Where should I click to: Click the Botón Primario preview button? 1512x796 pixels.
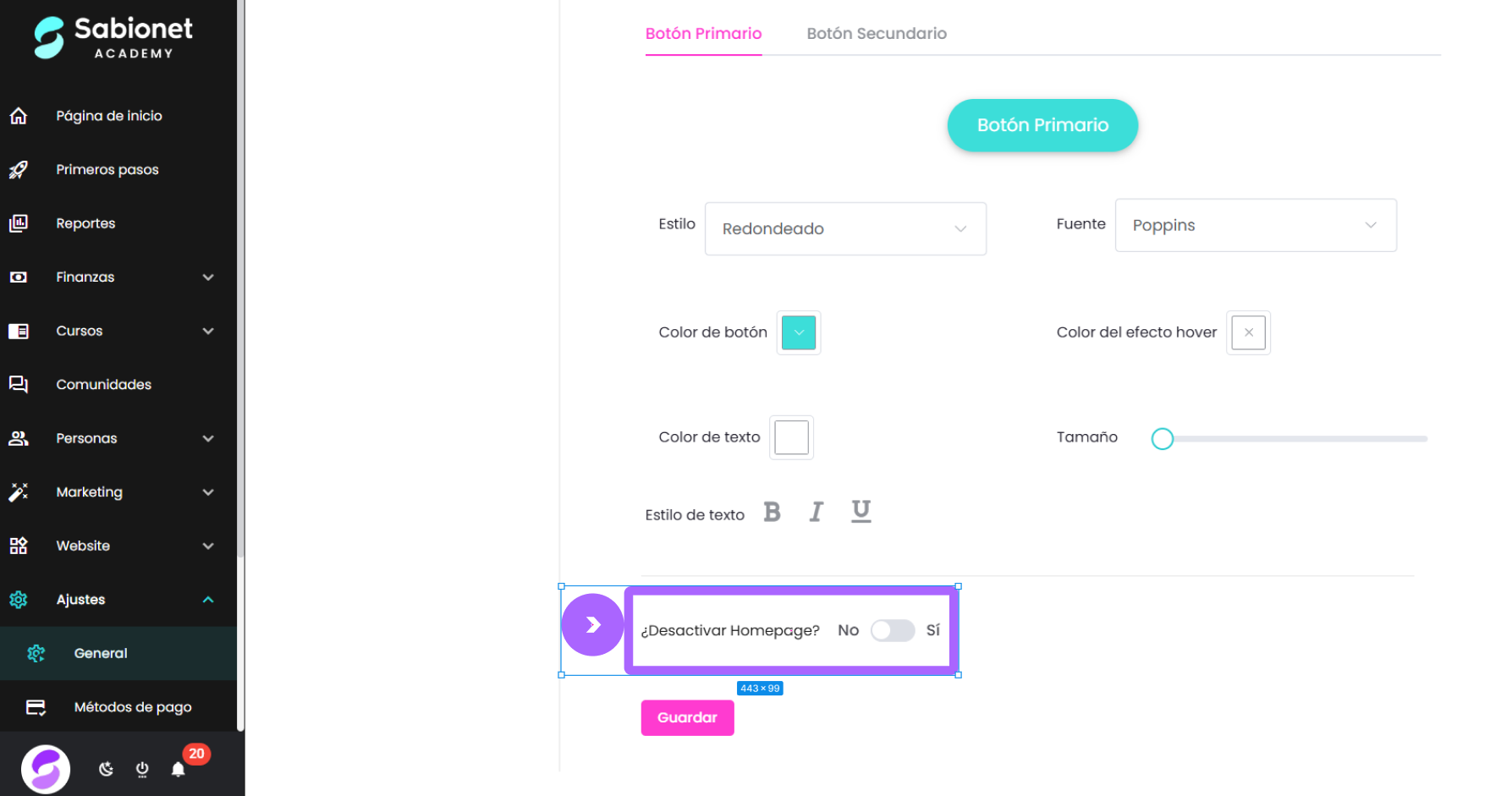tap(1042, 125)
